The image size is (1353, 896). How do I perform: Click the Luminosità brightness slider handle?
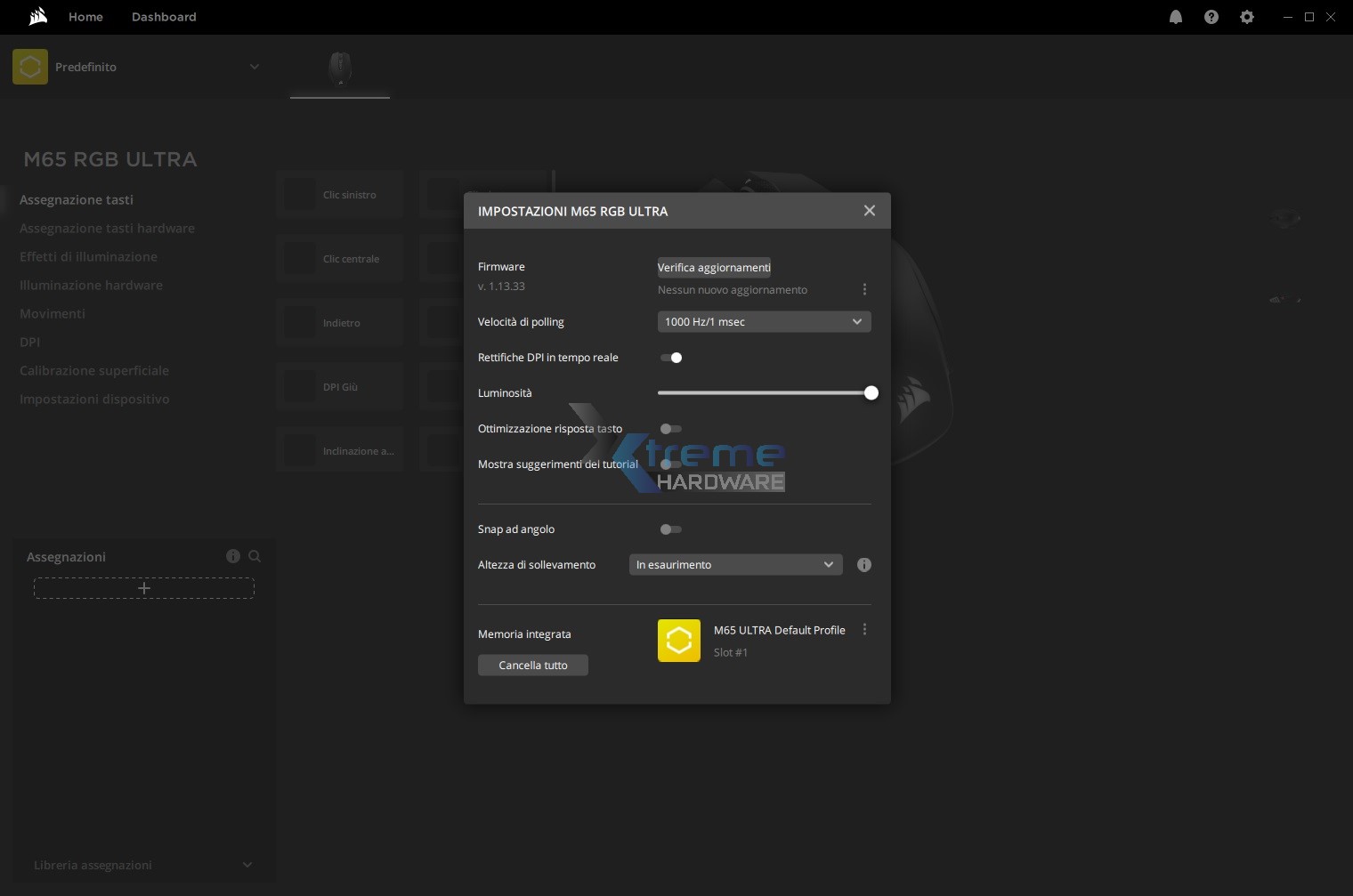[871, 393]
